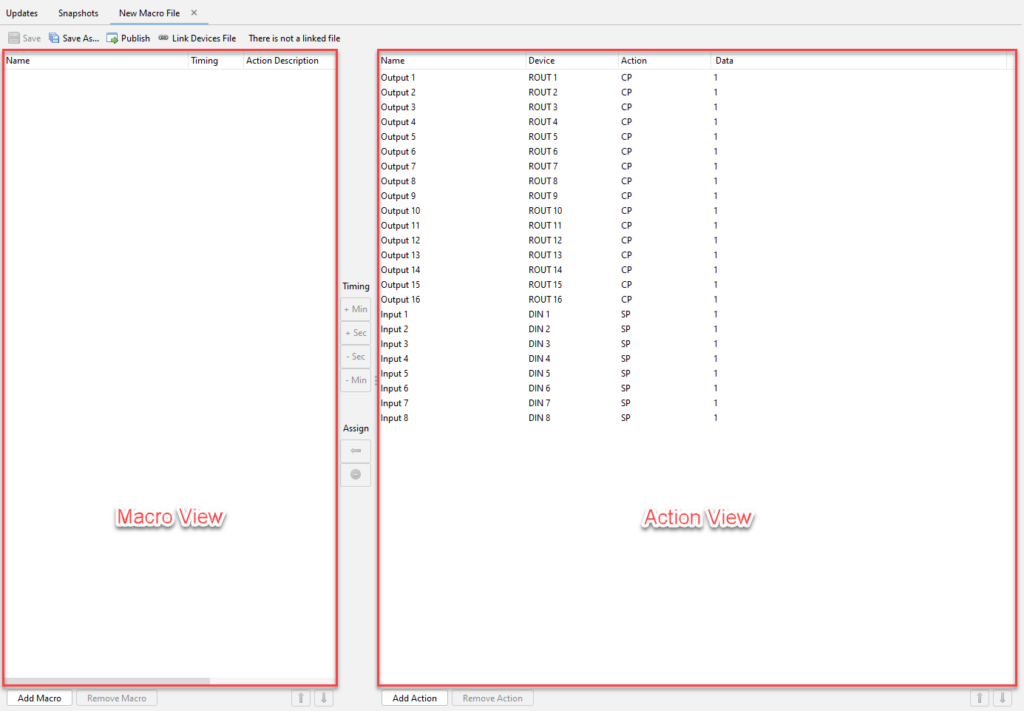The image size is (1024, 711).
Task: Click the Remove Action button
Action: pyautogui.click(x=492, y=698)
